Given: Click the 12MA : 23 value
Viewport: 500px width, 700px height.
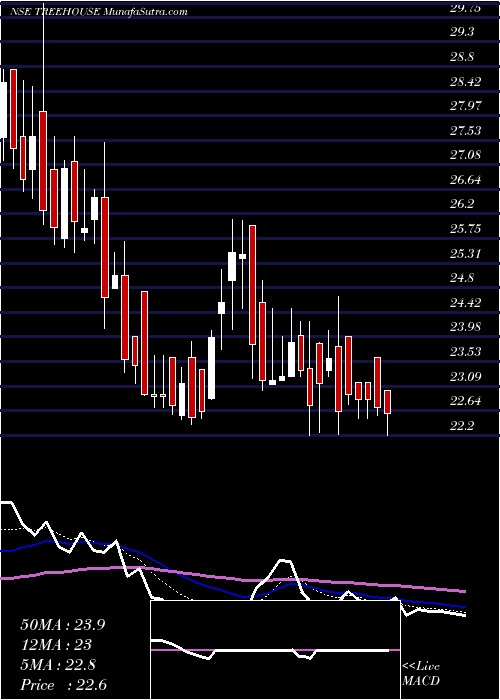Looking at the screenshot, I should [x=56, y=645].
